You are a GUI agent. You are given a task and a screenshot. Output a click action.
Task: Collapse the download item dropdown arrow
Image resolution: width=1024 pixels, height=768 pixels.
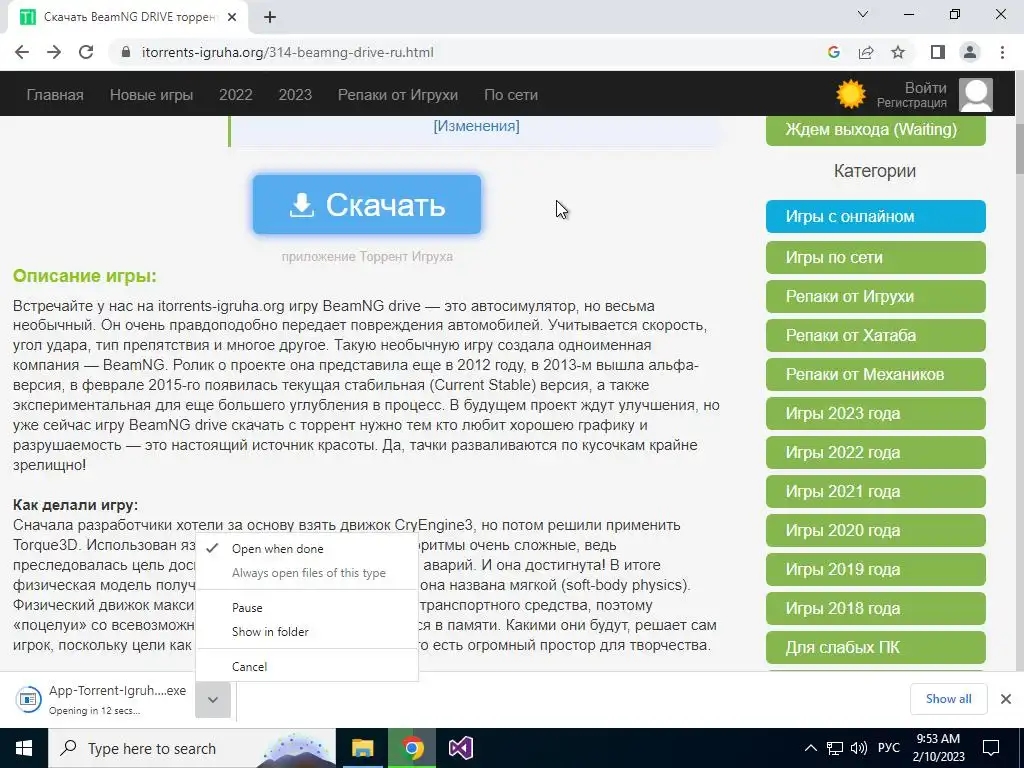pos(213,699)
